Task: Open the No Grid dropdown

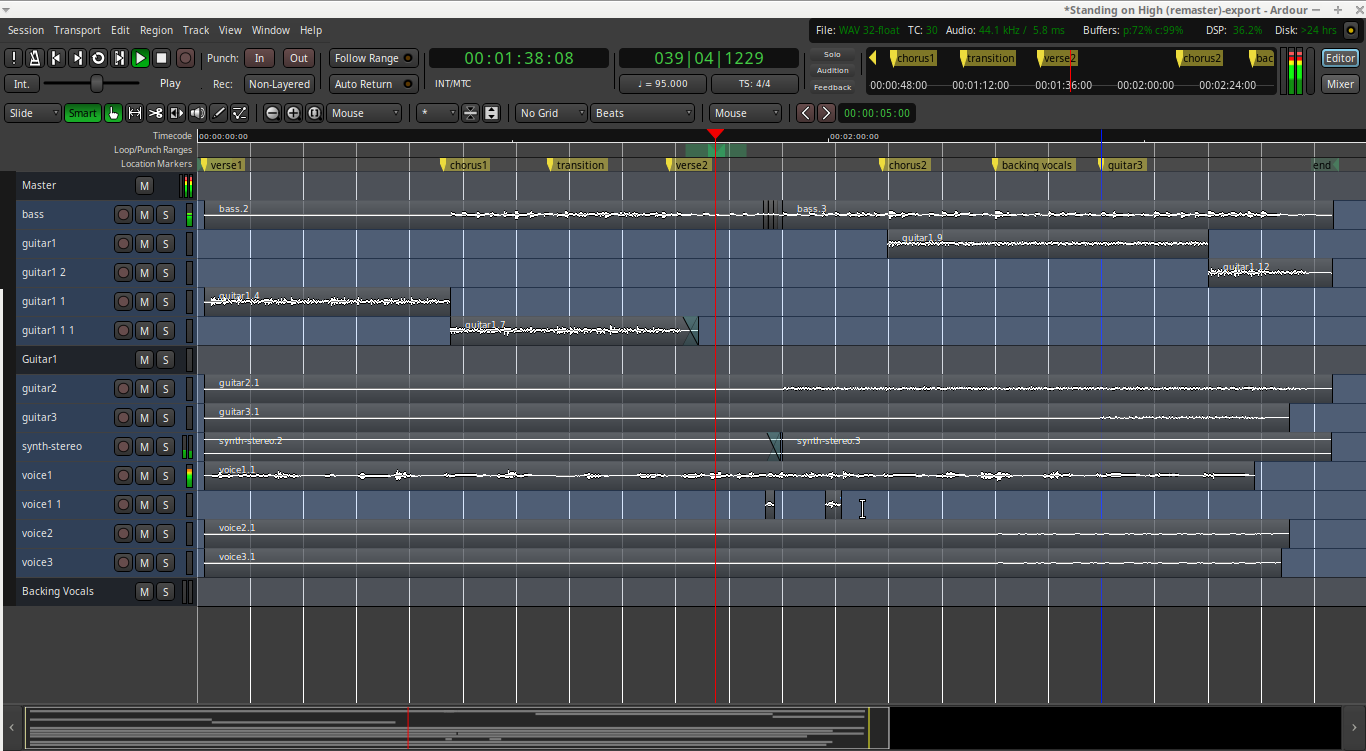Action: point(551,113)
